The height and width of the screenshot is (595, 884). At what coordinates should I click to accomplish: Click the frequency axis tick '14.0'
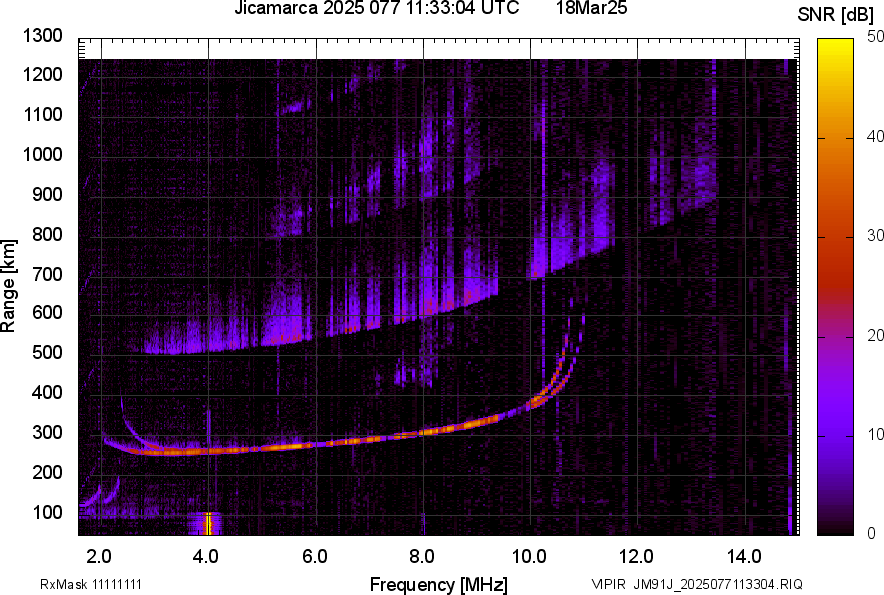744,557
